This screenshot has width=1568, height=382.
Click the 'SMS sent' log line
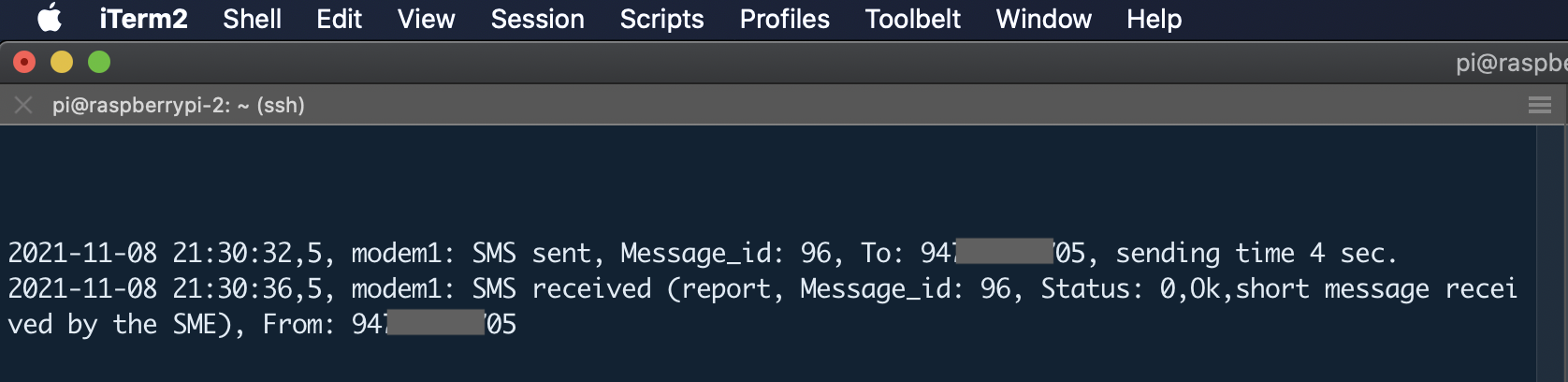click(702, 253)
